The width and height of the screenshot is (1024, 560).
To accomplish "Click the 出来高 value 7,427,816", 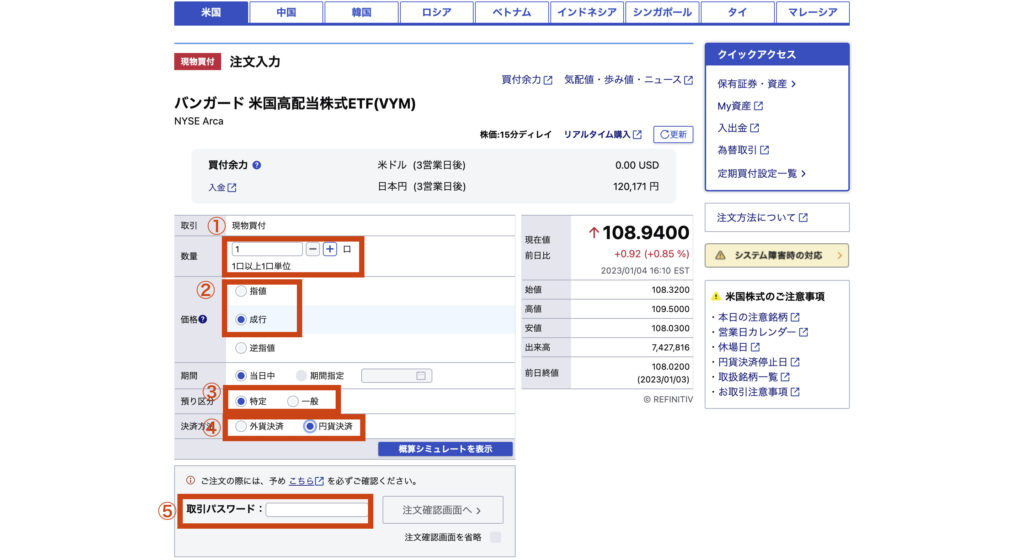I will point(670,347).
